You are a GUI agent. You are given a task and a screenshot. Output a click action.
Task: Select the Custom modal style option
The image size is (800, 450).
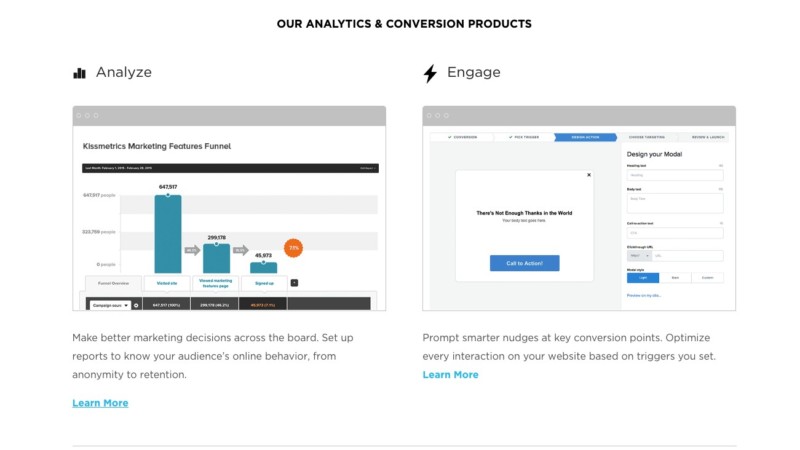tap(707, 277)
